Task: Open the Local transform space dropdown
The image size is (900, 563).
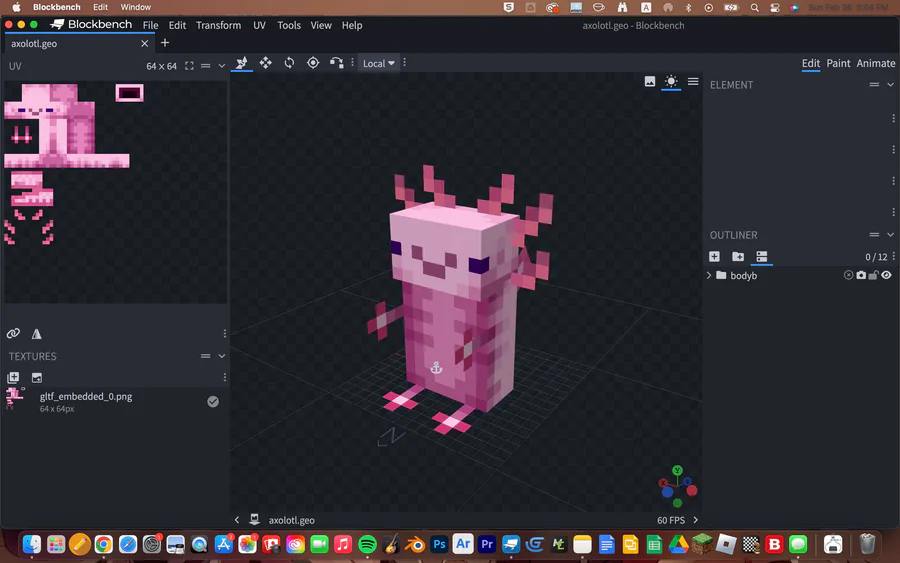Action: click(x=379, y=64)
